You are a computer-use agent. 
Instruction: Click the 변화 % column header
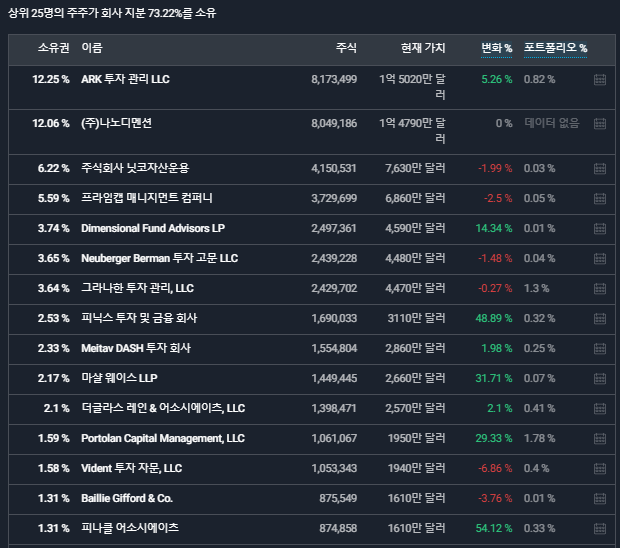click(496, 48)
